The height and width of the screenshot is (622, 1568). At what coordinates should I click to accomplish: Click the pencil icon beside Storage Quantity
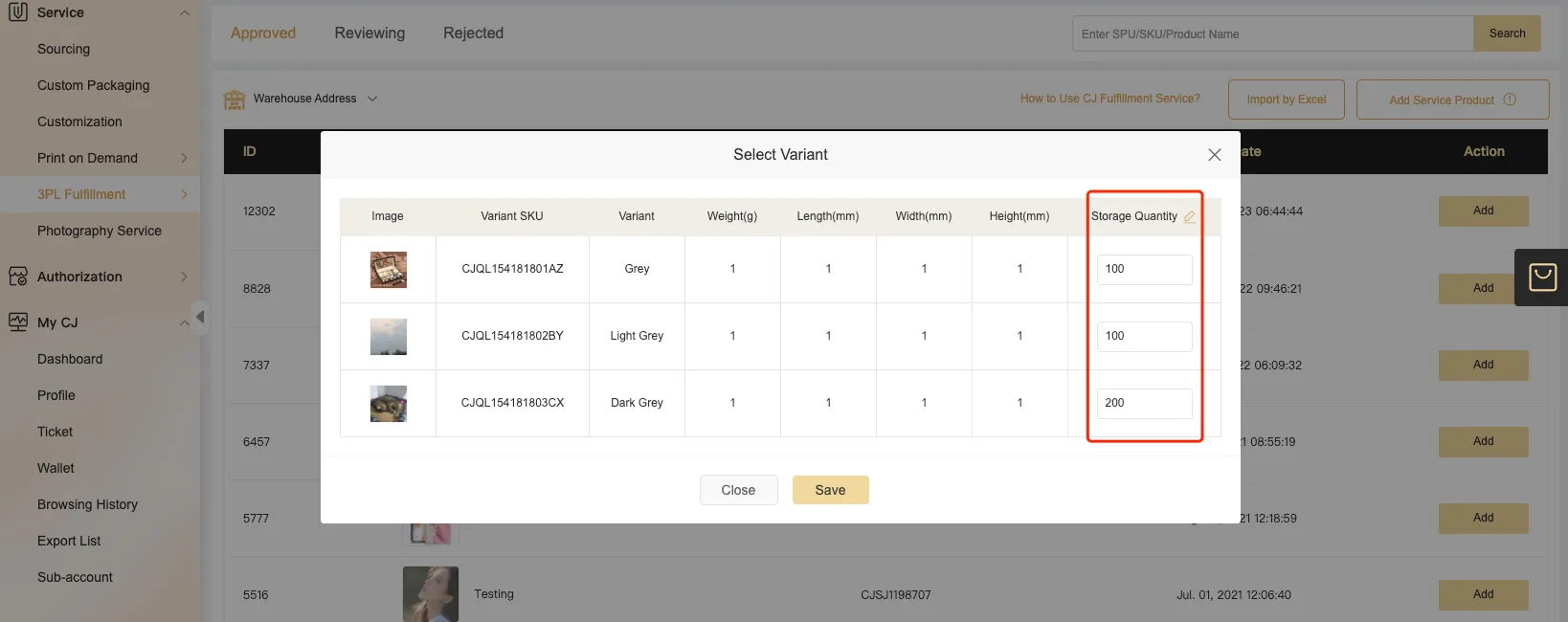pos(1190,217)
